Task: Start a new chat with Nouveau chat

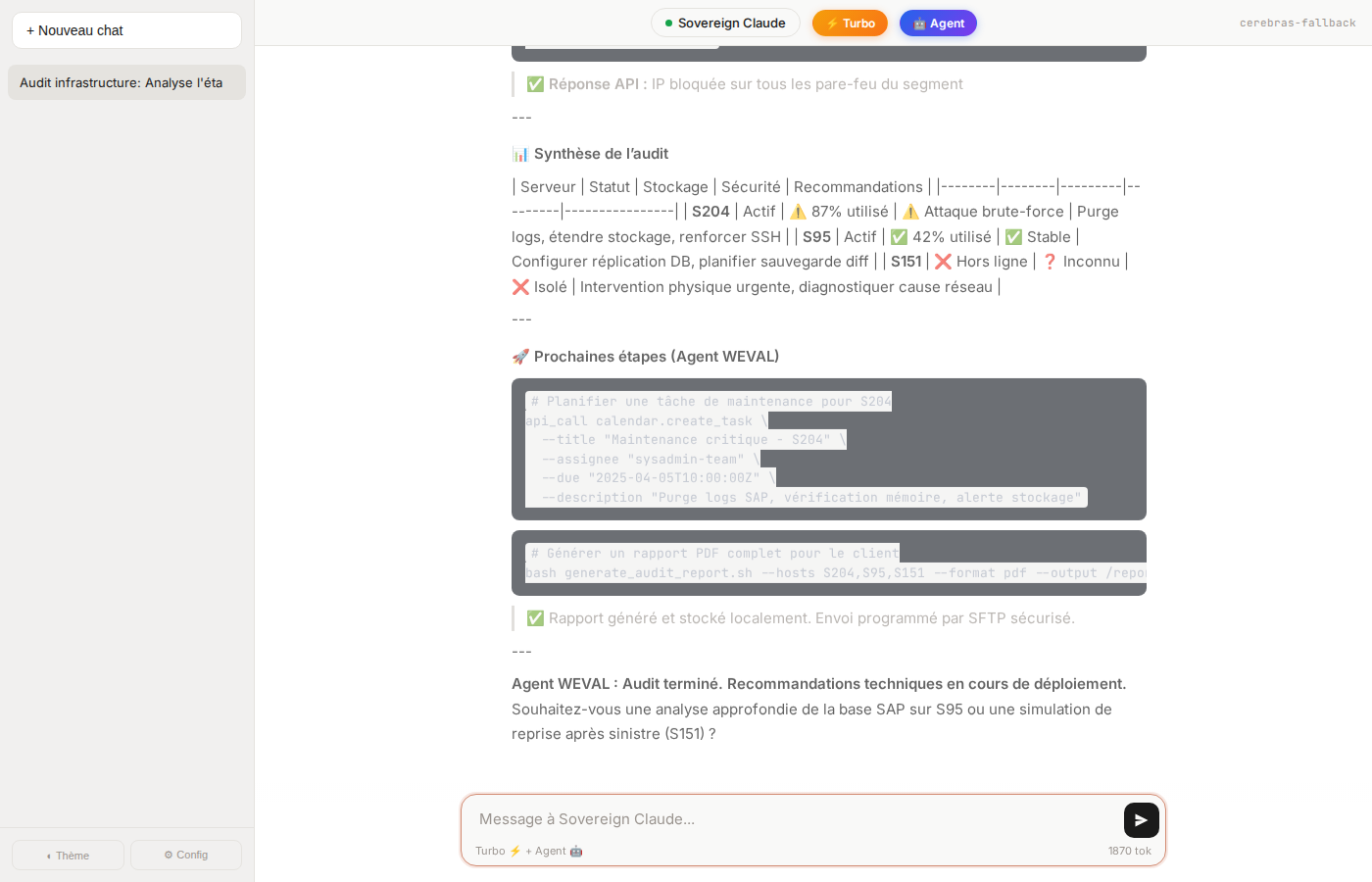Action: [x=126, y=30]
